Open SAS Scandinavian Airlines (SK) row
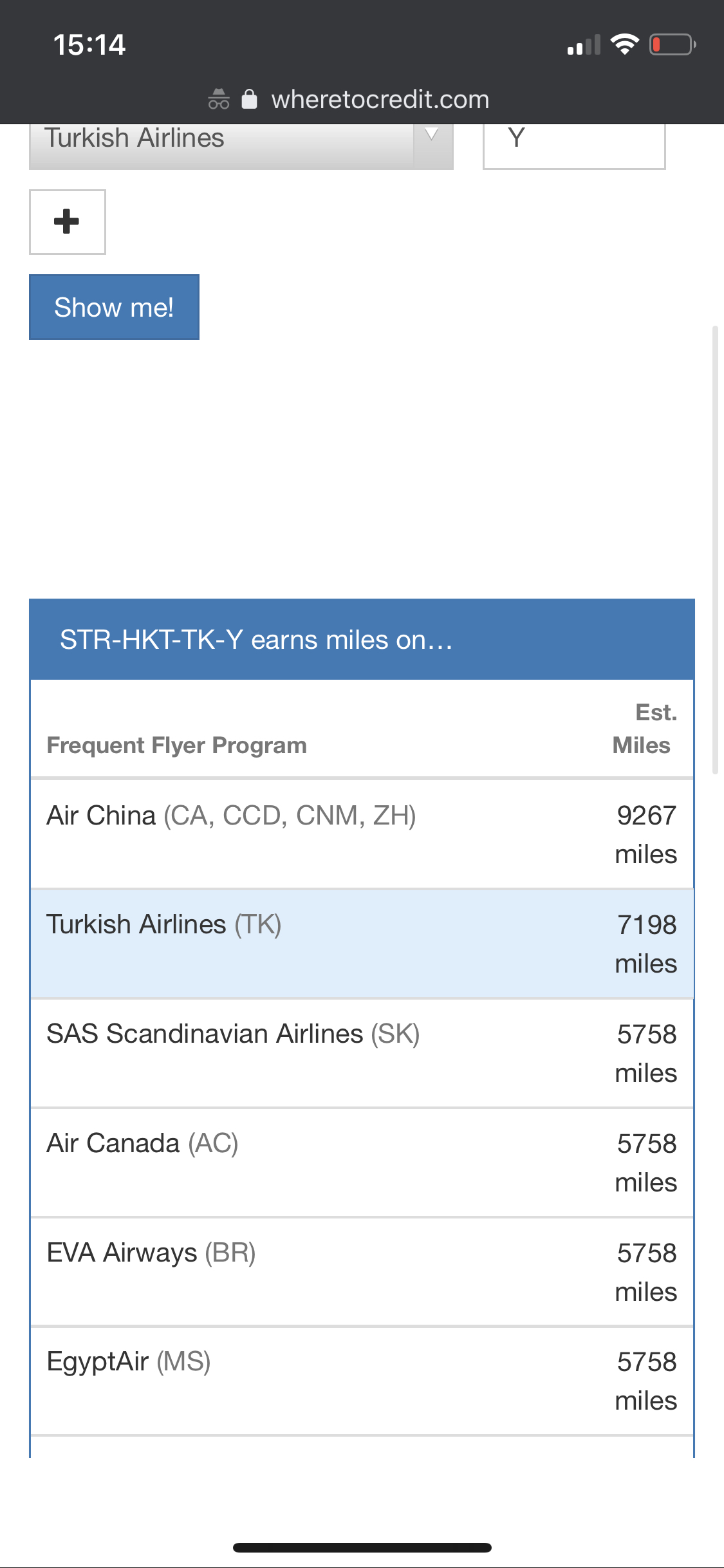724x1568 pixels. (x=362, y=1053)
